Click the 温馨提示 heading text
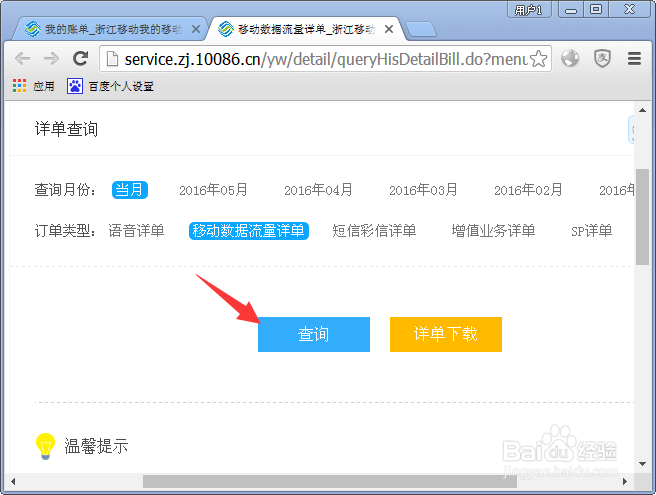Screen dimensions: 656x495 pos(96,446)
